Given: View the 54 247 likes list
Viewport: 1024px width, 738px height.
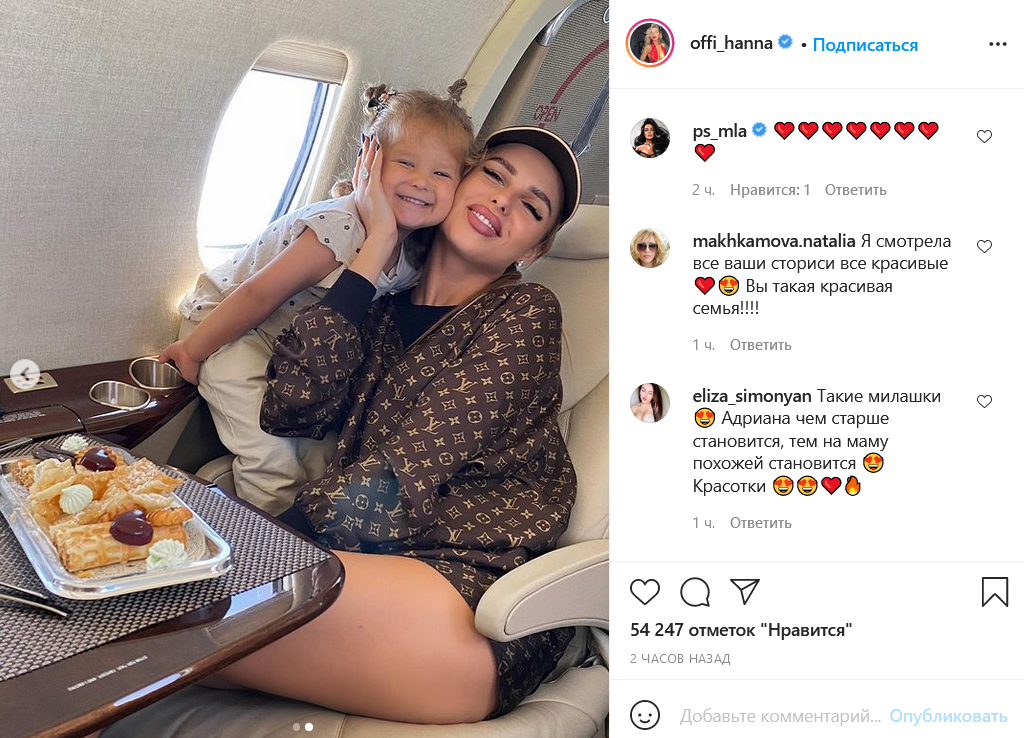Looking at the screenshot, I should [741, 630].
